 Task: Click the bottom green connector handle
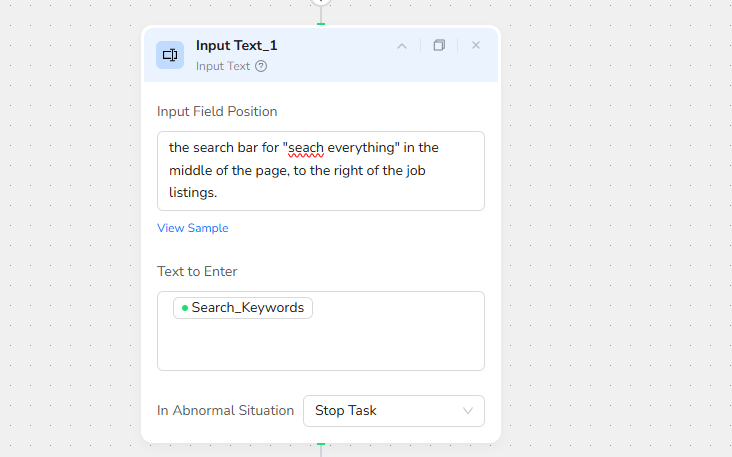pos(321,443)
